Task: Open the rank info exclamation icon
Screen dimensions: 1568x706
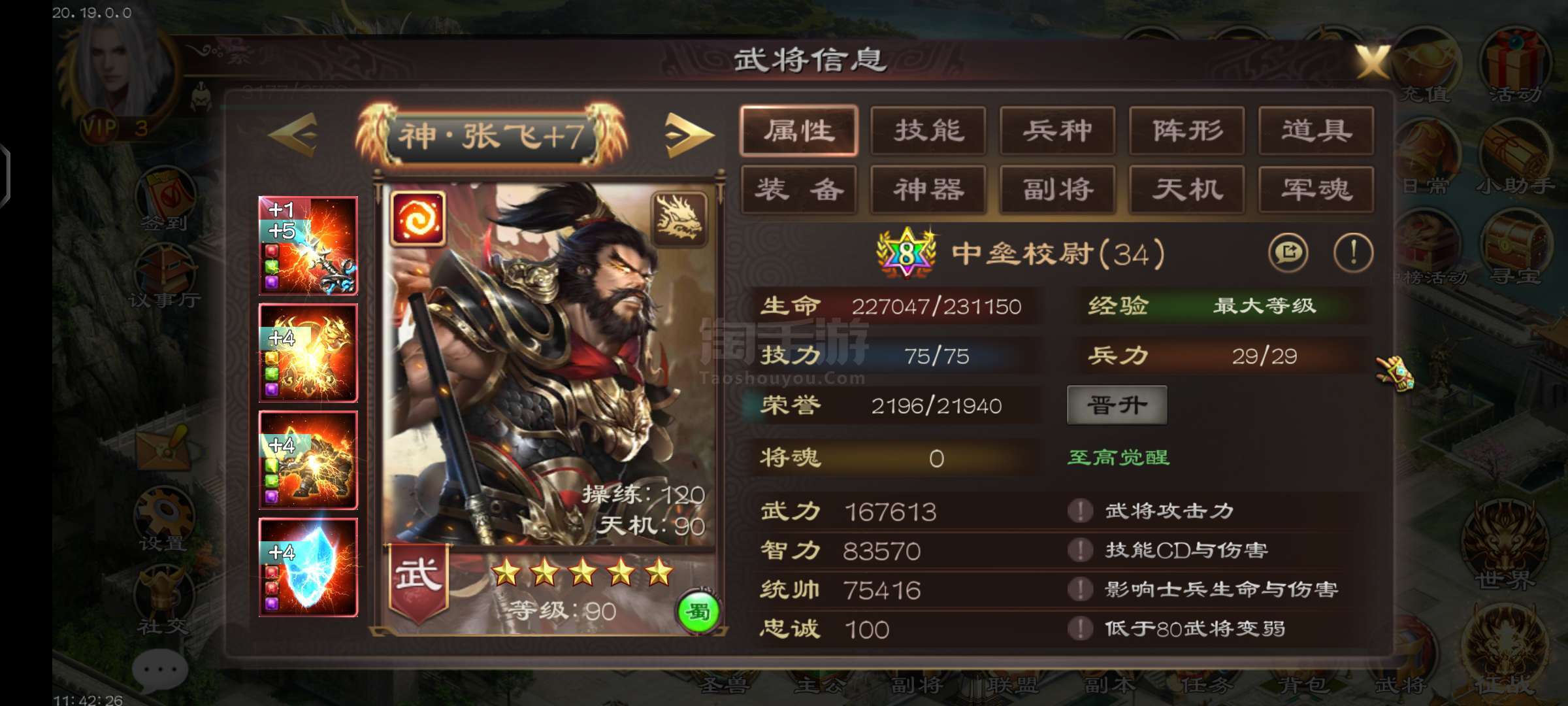Action: tap(1353, 253)
